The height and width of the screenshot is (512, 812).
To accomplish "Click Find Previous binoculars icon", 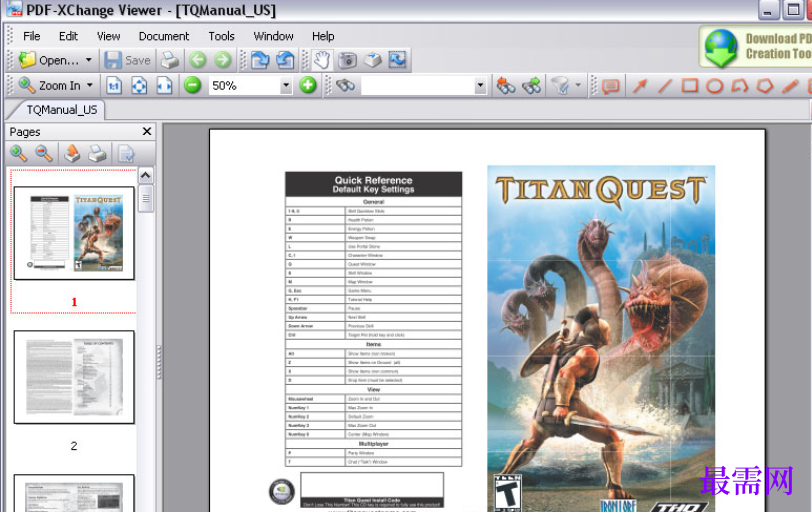I will tap(505, 85).
